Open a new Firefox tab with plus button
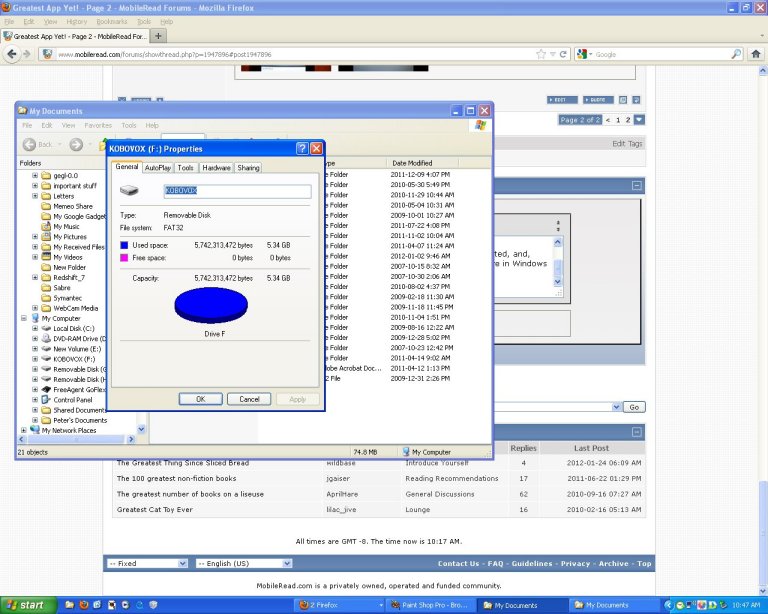Screen dimensions: 768x614 [159, 35]
